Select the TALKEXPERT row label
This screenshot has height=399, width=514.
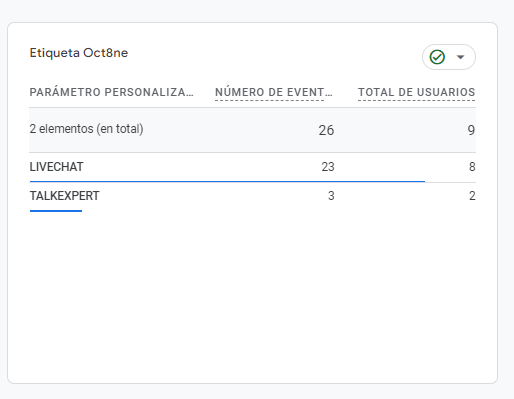point(64,196)
